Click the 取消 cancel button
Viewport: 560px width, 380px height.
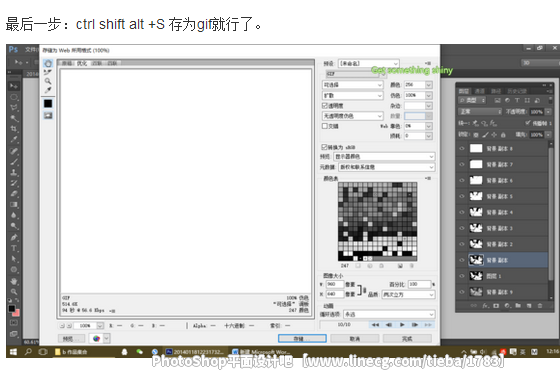[354, 338]
